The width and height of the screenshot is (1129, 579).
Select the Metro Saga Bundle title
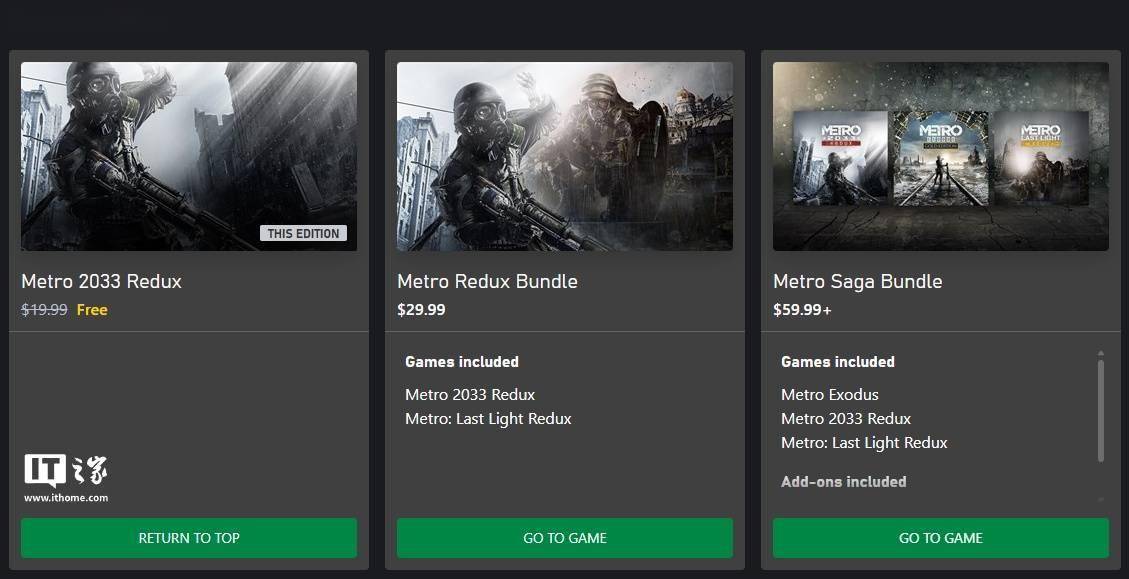858,281
